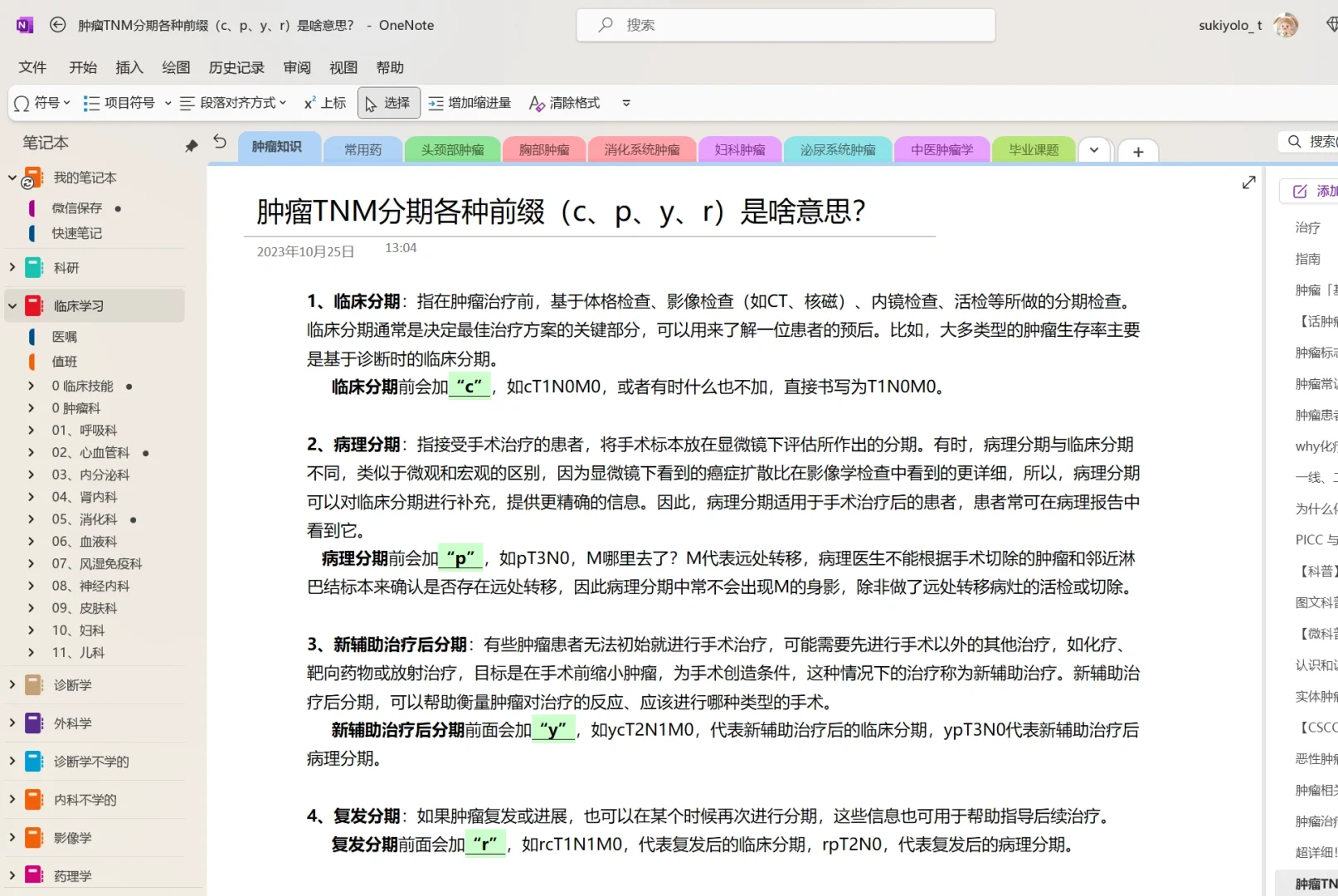Click the back navigation arrow near OneNote title
Viewport: 1338px width, 896px height.
coord(57,25)
